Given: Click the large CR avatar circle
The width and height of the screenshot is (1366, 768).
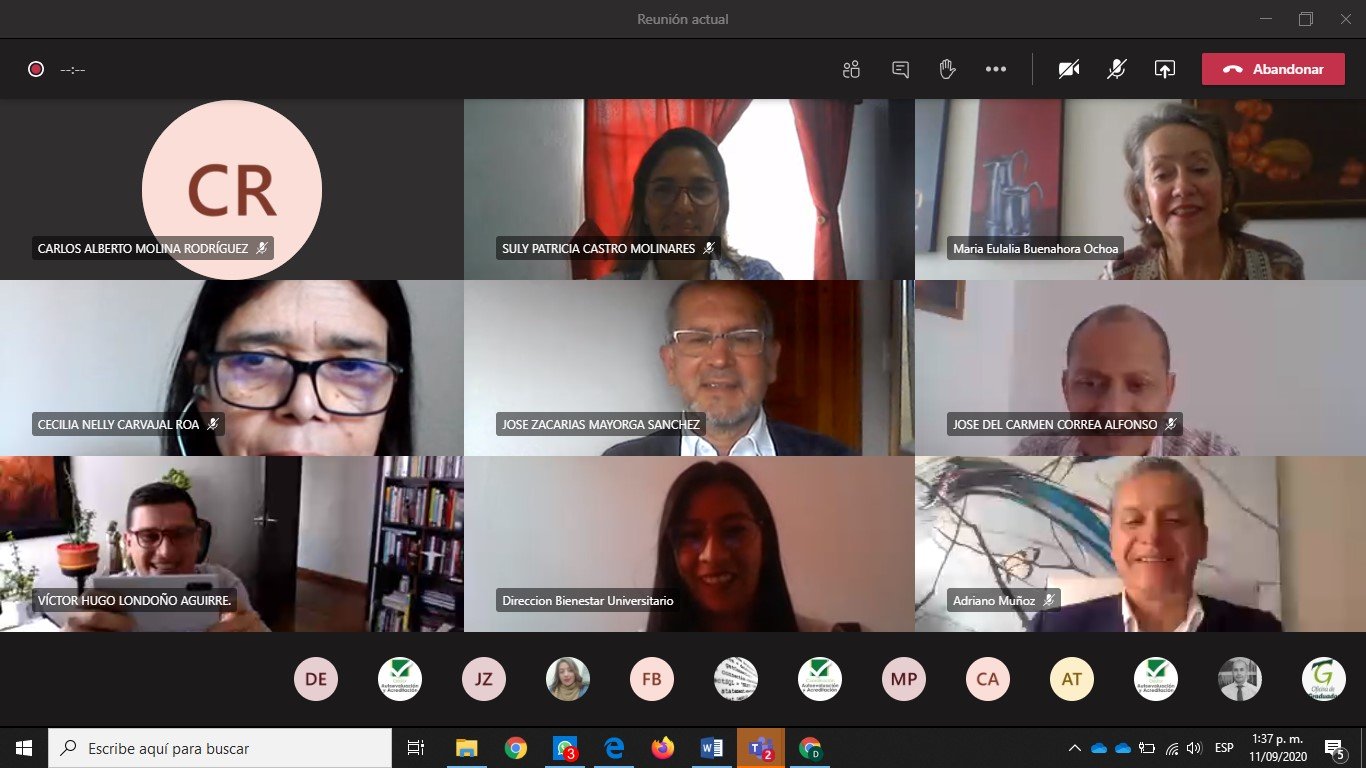Looking at the screenshot, I should click(x=232, y=189).
